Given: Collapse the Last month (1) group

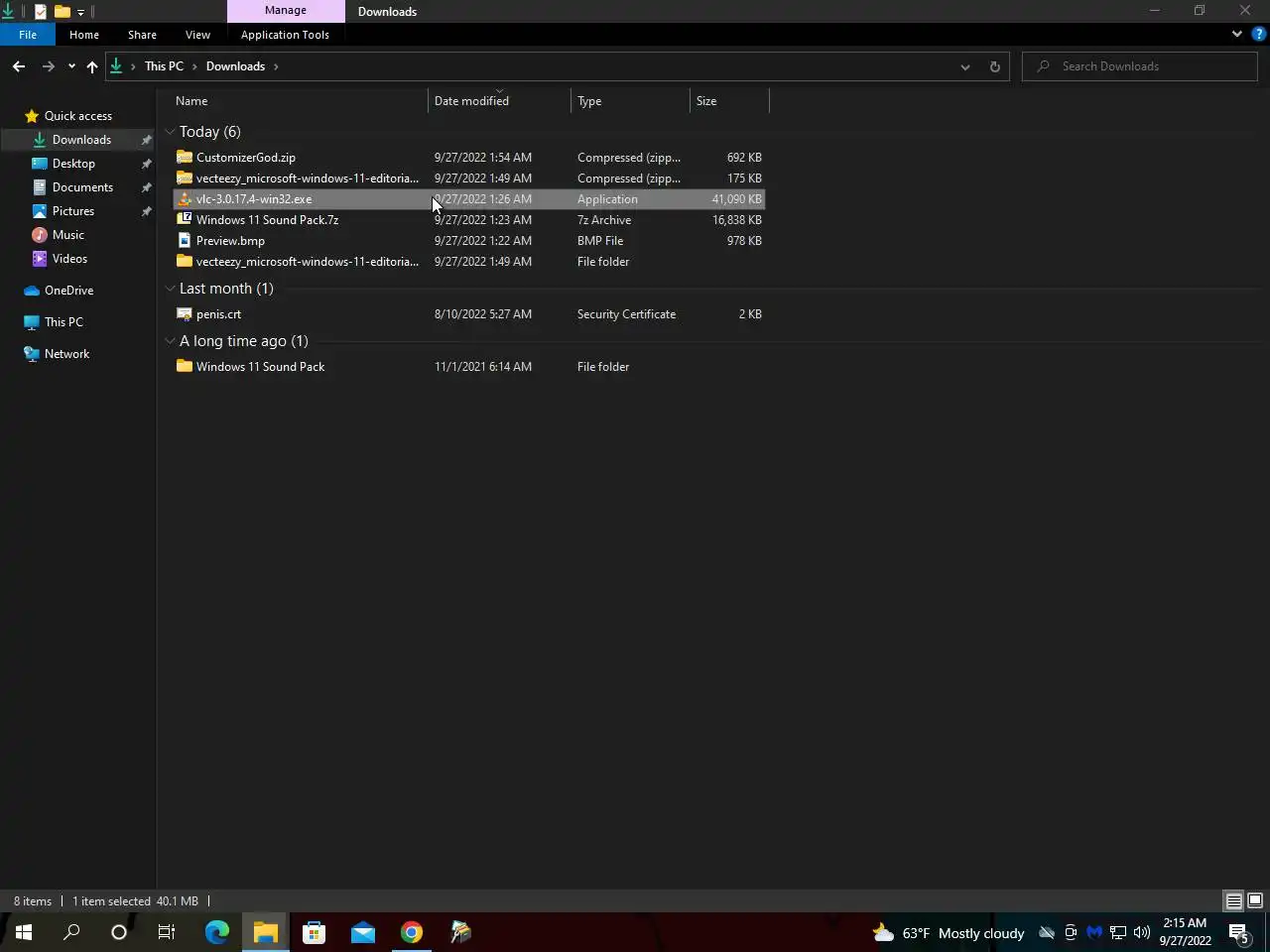Looking at the screenshot, I should (x=170, y=289).
